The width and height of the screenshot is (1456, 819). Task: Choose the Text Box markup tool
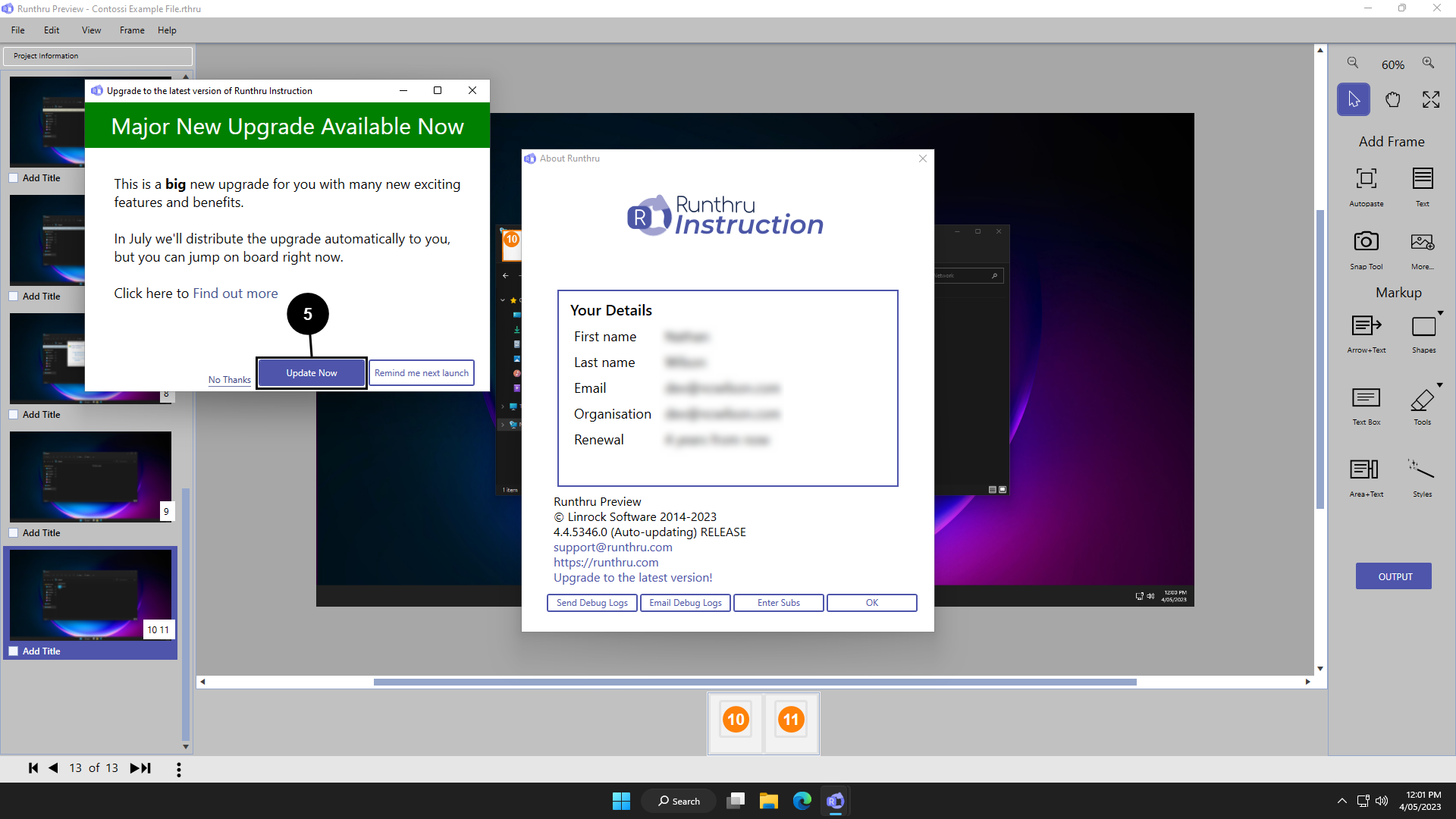[1366, 398]
